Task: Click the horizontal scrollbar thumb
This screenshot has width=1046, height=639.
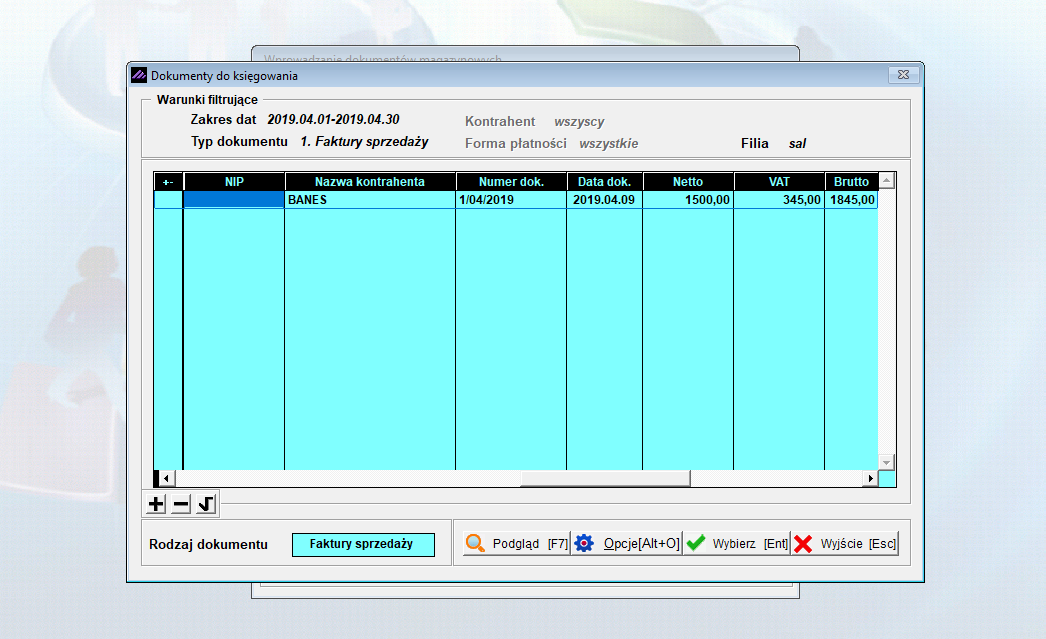Action: click(605, 478)
